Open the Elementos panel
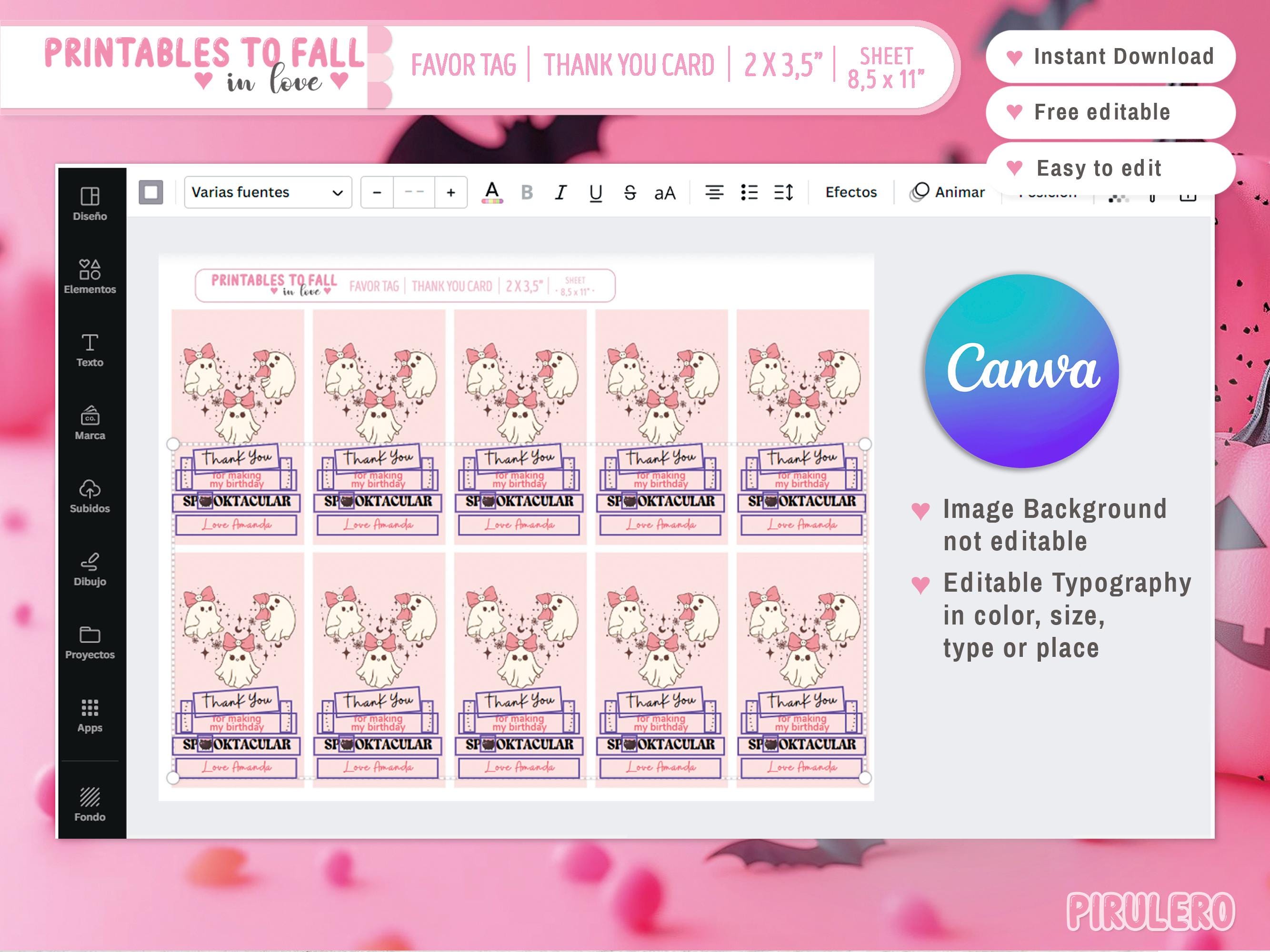 pos(90,277)
